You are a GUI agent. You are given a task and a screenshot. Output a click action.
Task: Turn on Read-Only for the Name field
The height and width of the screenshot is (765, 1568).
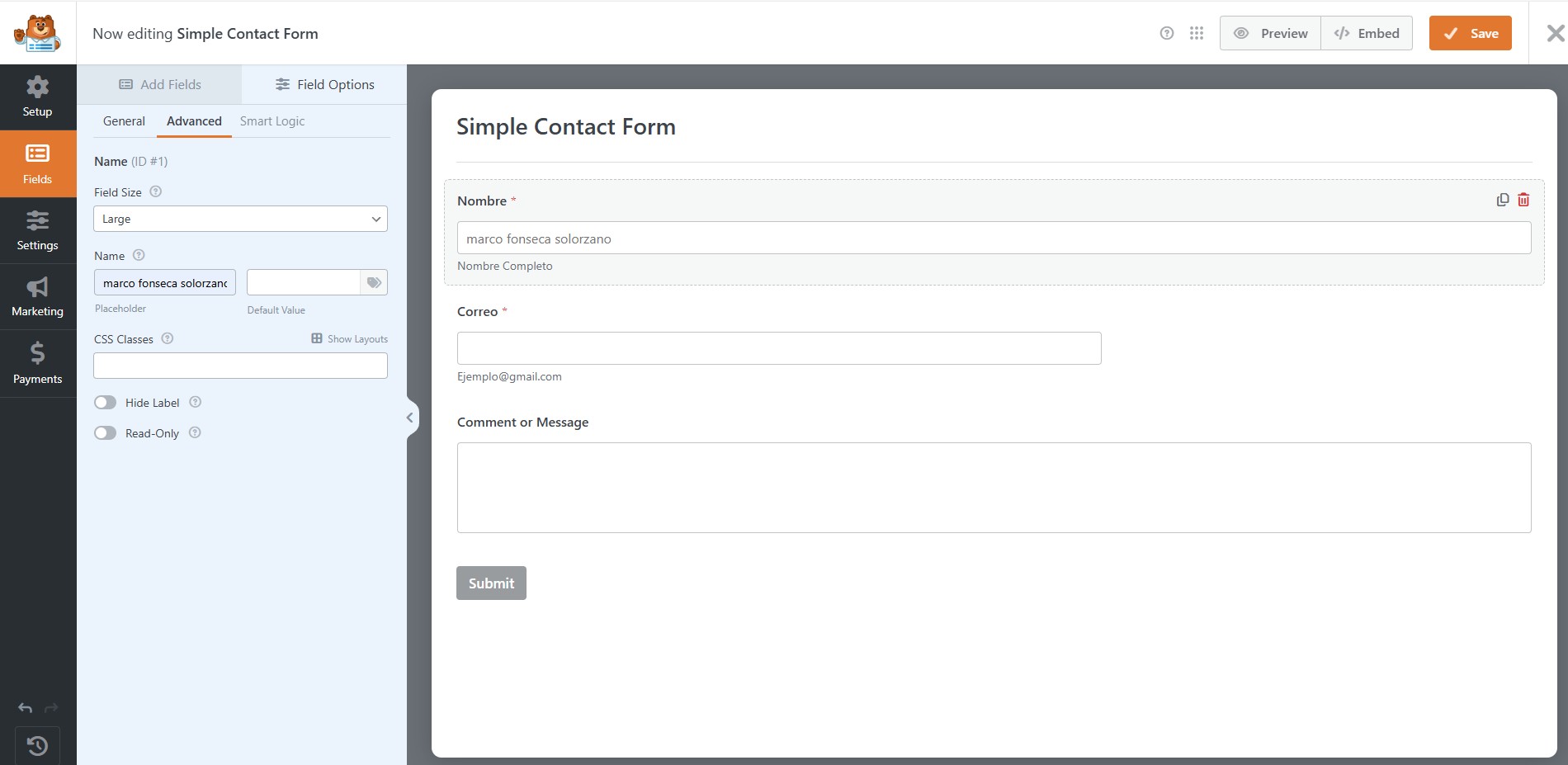pyautogui.click(x=105, y=432)
